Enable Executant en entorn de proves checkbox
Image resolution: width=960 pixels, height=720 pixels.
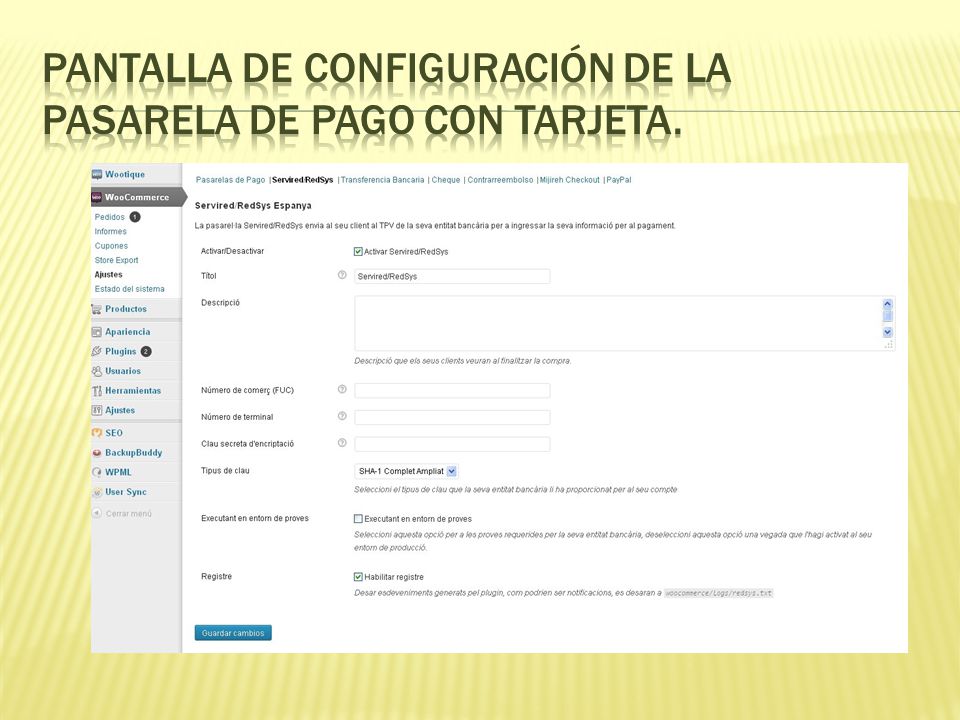[358, 519]
